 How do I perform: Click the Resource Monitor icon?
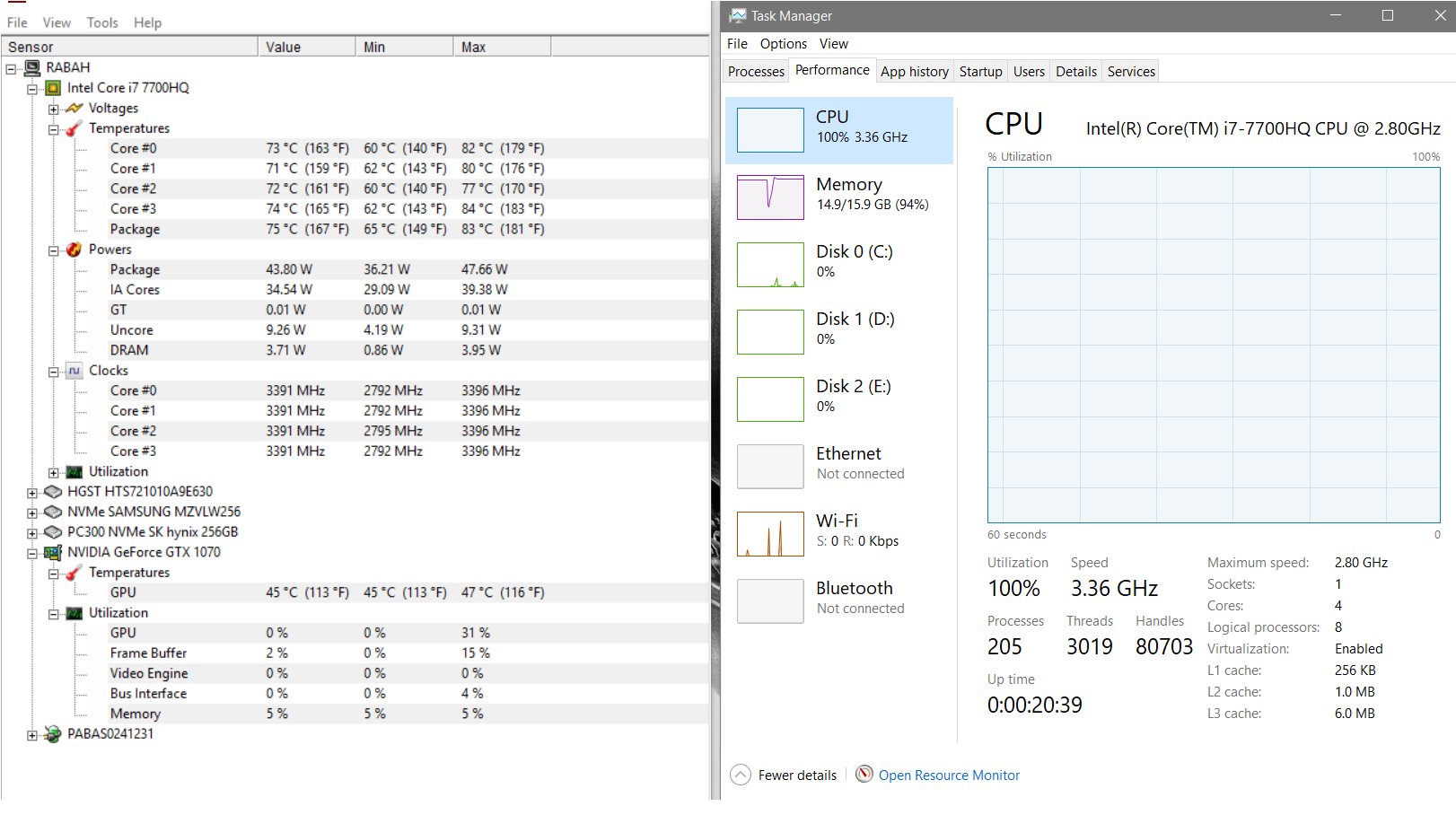[864, 774]
